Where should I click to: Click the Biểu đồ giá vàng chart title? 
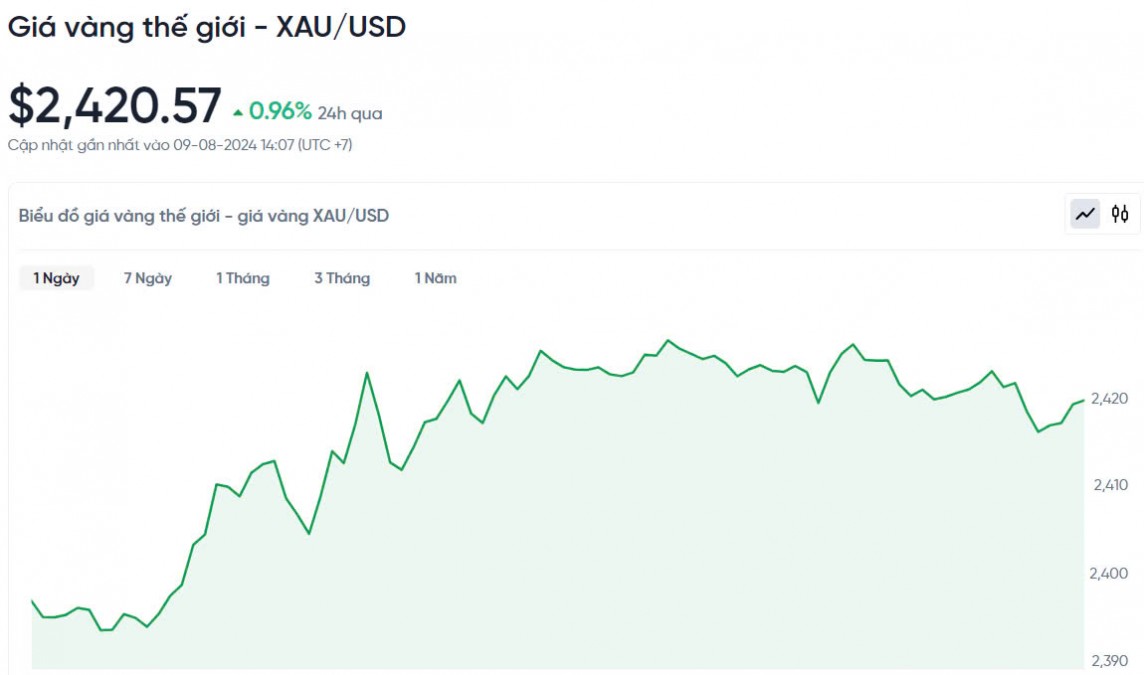204,215
